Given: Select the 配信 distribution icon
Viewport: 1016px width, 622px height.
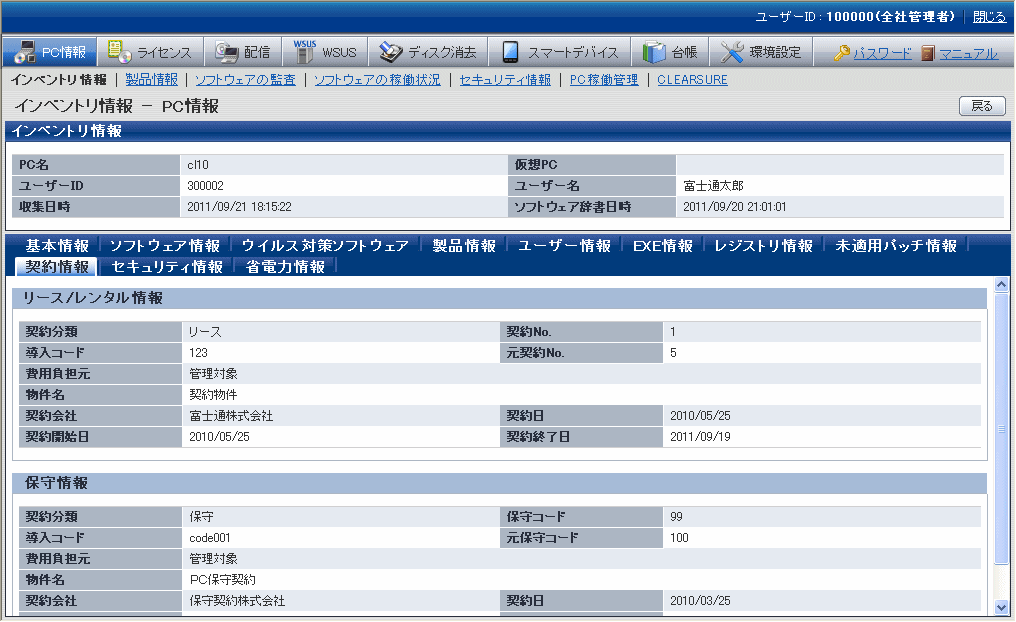Looking at the screenshot, I should point(227,53).
